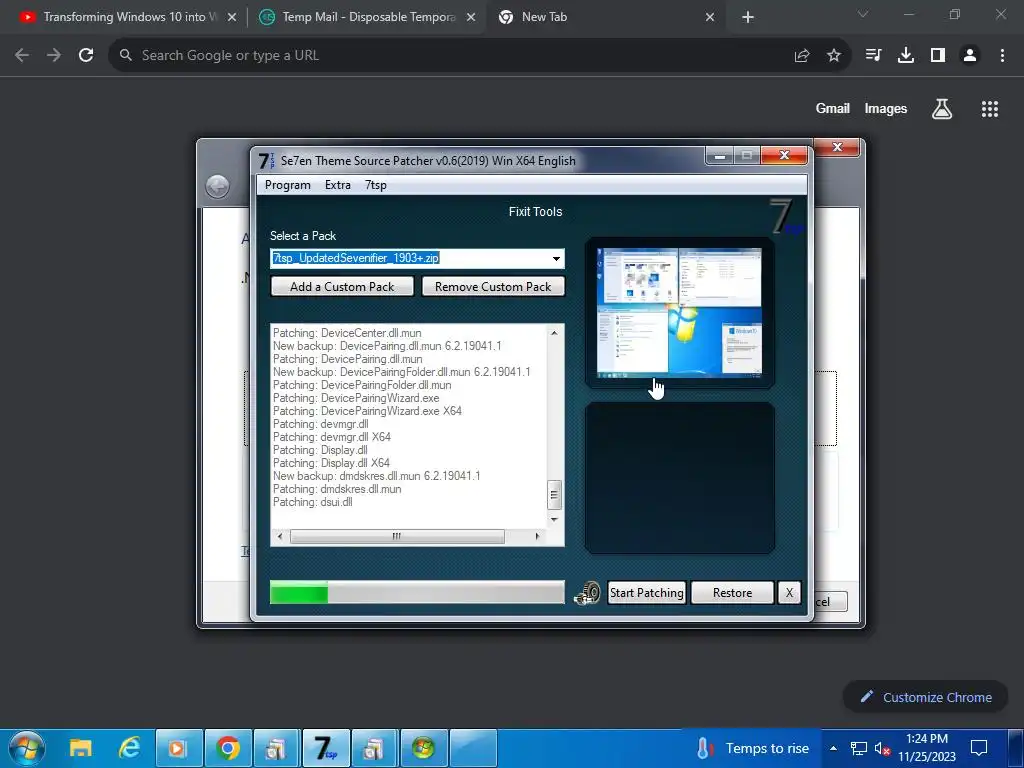Bookmark the page with the star icon
Viewport: 1024px width, 768px height.
834,56
